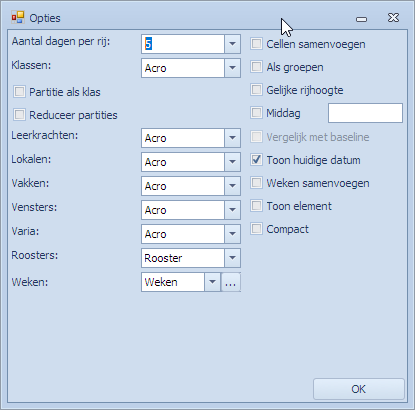The width and height of the screenshot is (415, 410).
Task: Uncheck Toon huidige datum
Action: [256, 160]
